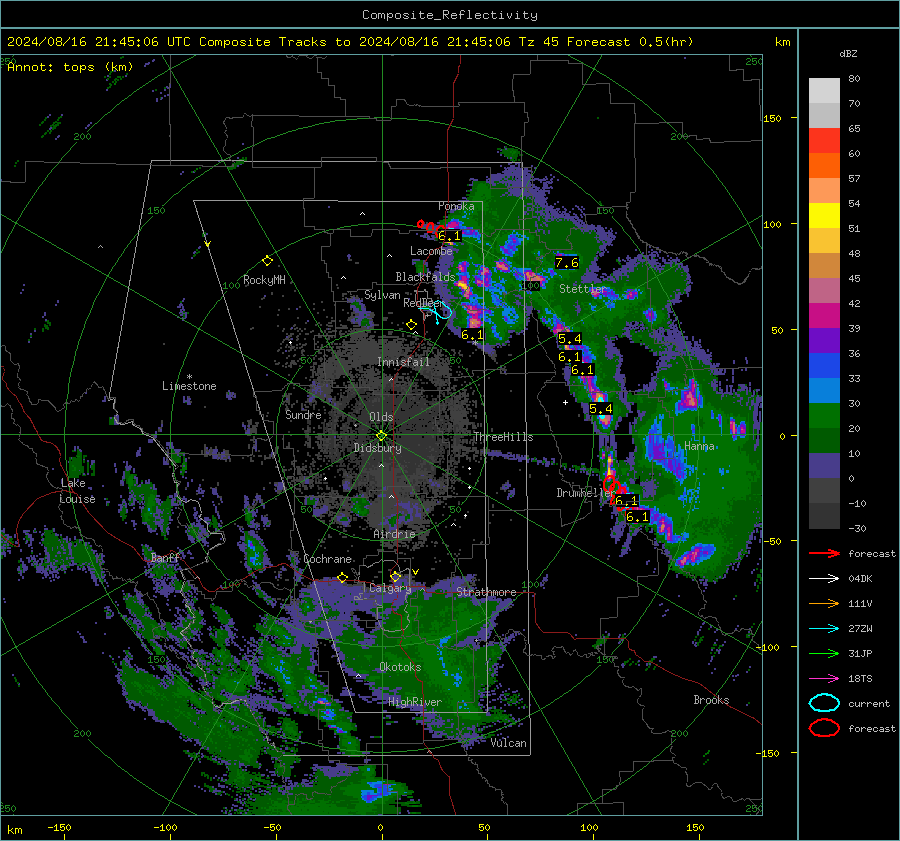The image size is (900, 841).
Task: Click the 6.1 storm top label under Ponoka
Action: click(449, 235)
